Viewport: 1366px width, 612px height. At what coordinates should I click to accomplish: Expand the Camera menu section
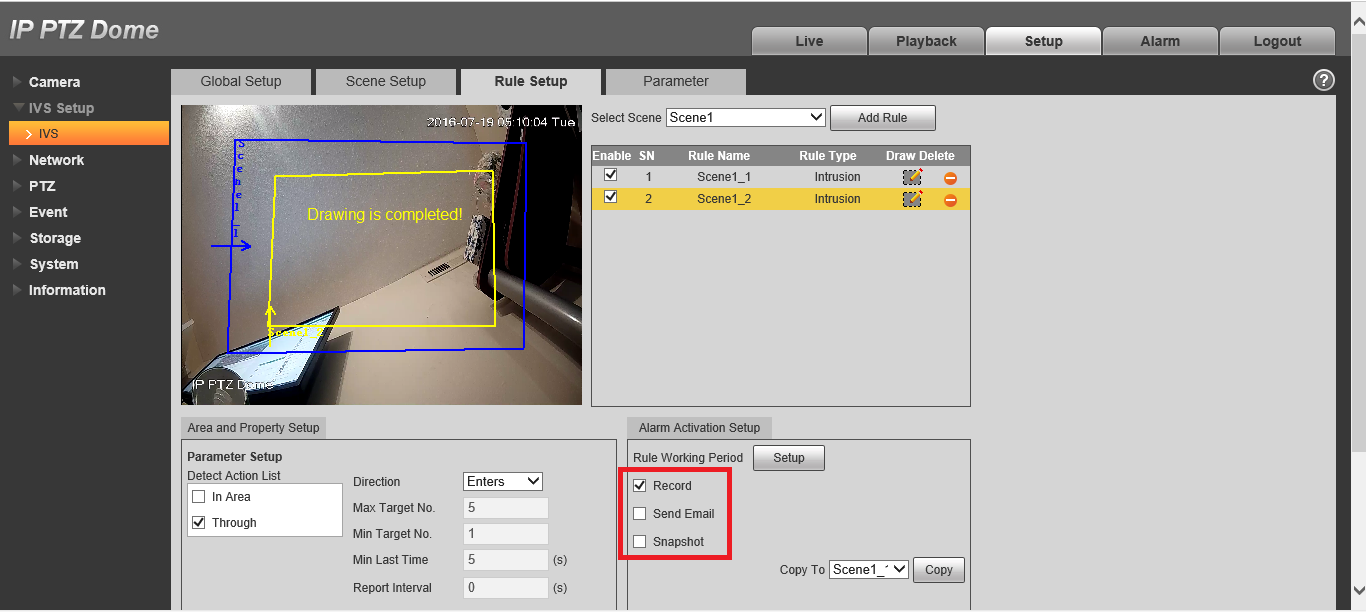[54, 82]
